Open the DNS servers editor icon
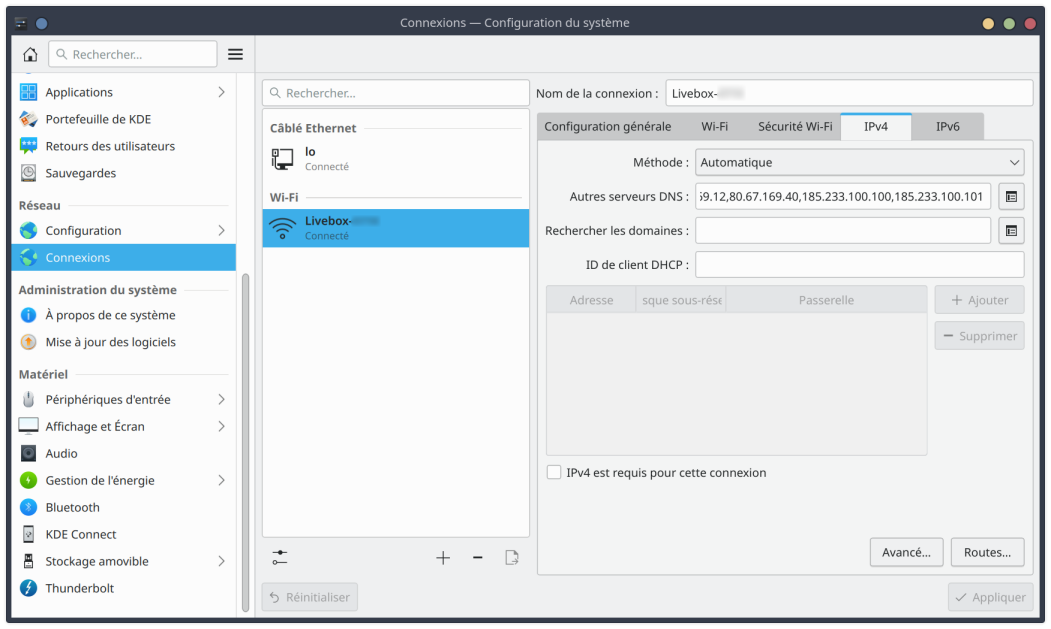 coord(1011,196)
